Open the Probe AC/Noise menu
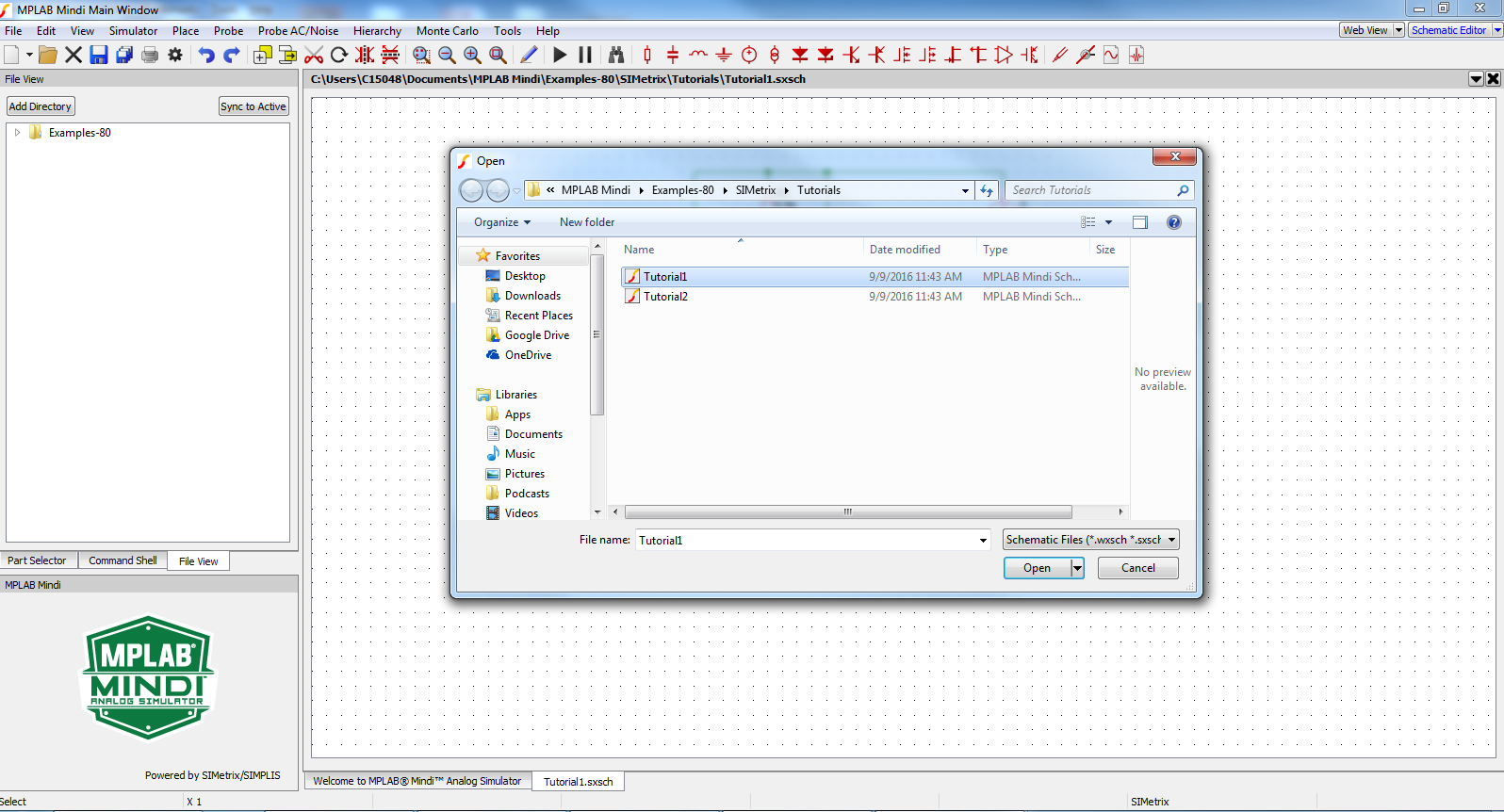The width and height of the screenshot is (1504, 812). click(298, 31)
